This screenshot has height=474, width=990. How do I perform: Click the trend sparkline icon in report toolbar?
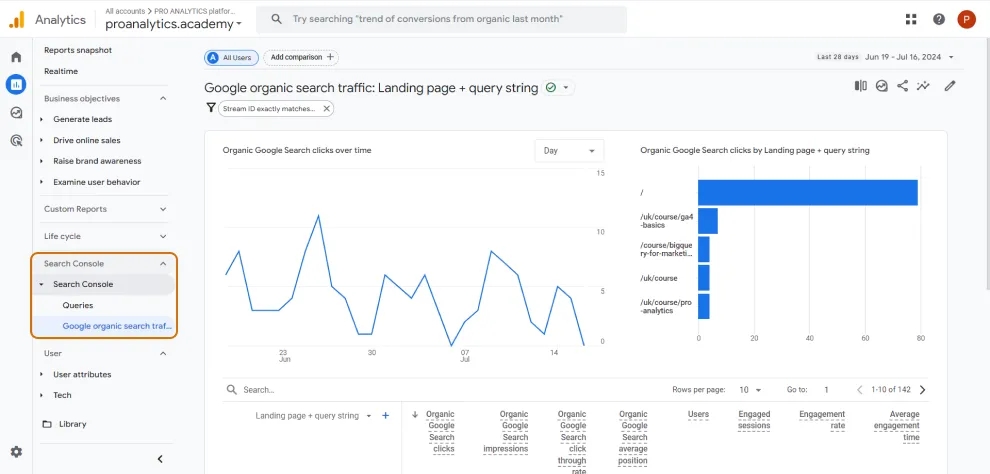pos(924,86)
